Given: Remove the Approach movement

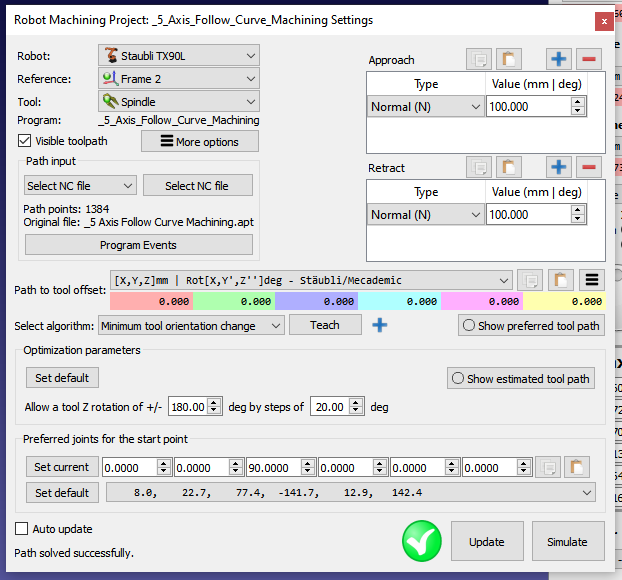Looking at the screenshot, I should (589, 59).
